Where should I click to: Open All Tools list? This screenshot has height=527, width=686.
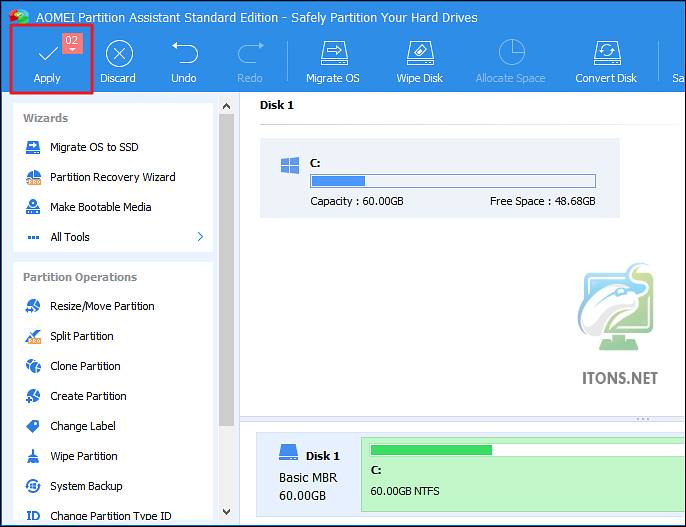(70, 237)
